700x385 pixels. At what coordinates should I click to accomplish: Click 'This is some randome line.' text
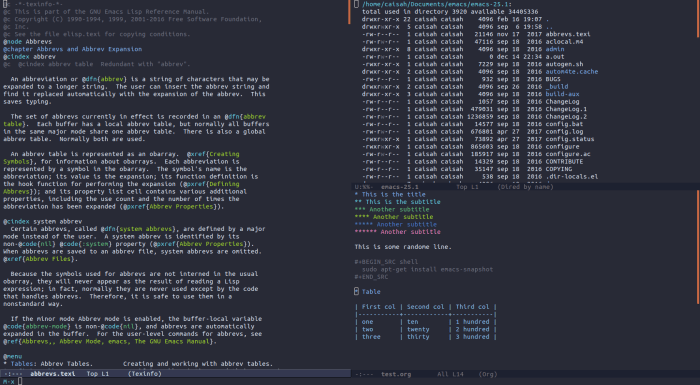click(403, 247)
